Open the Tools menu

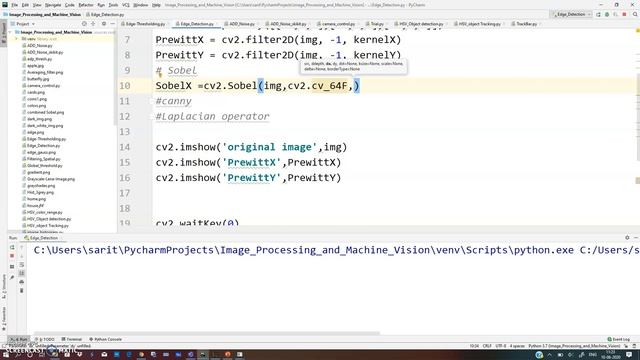[113, 5]
